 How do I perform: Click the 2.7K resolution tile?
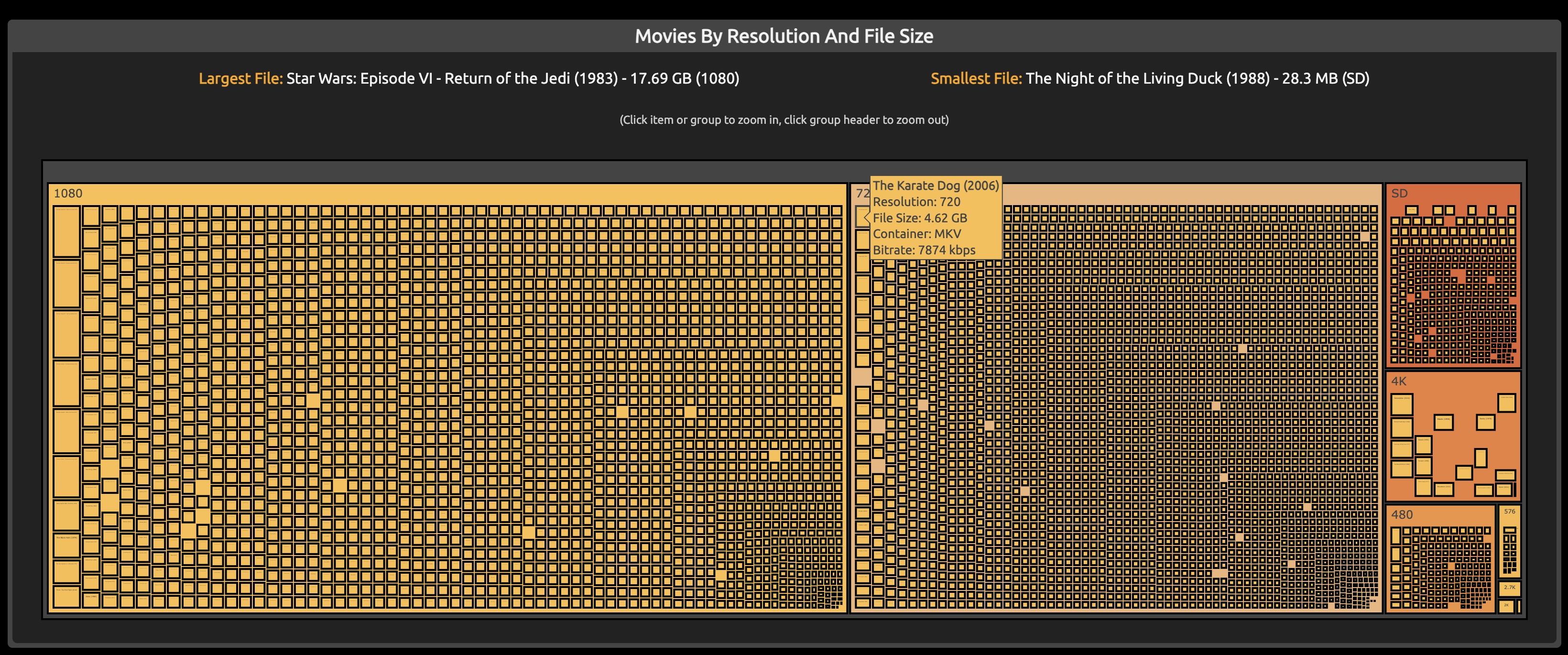1510,588
